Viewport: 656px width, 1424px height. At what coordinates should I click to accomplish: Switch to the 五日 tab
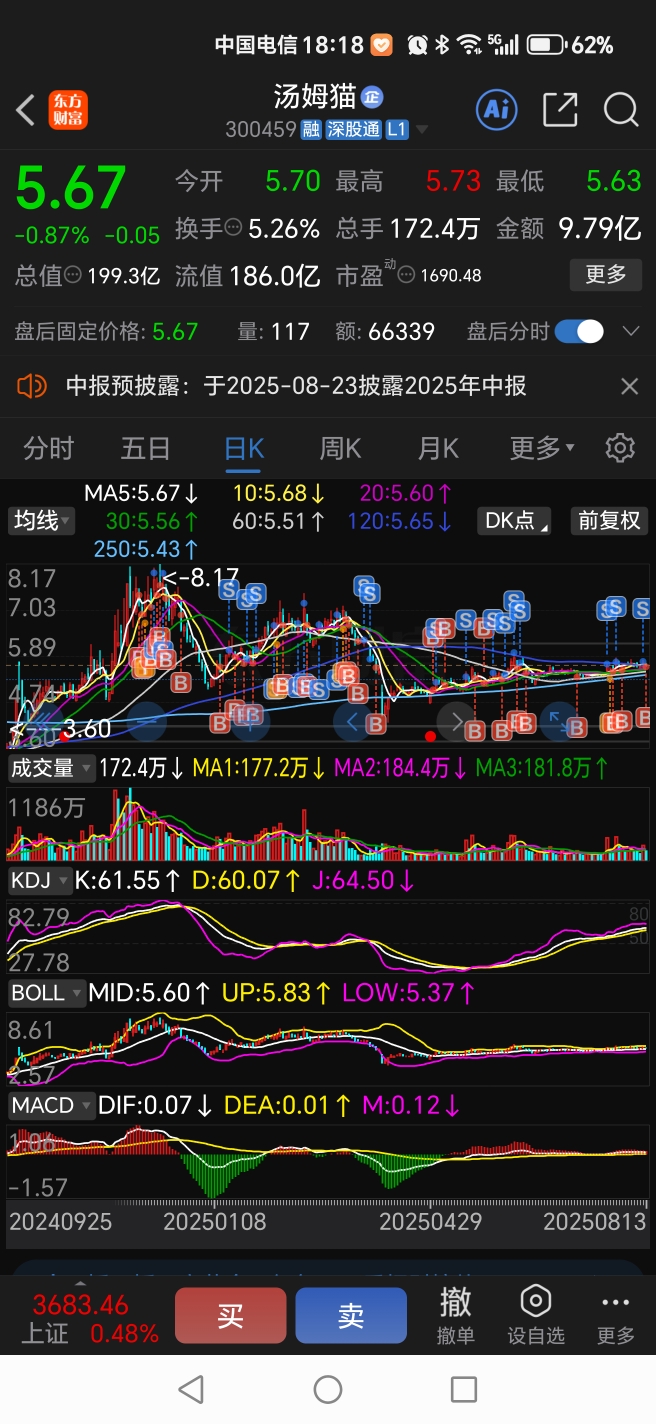pos(145,448)
